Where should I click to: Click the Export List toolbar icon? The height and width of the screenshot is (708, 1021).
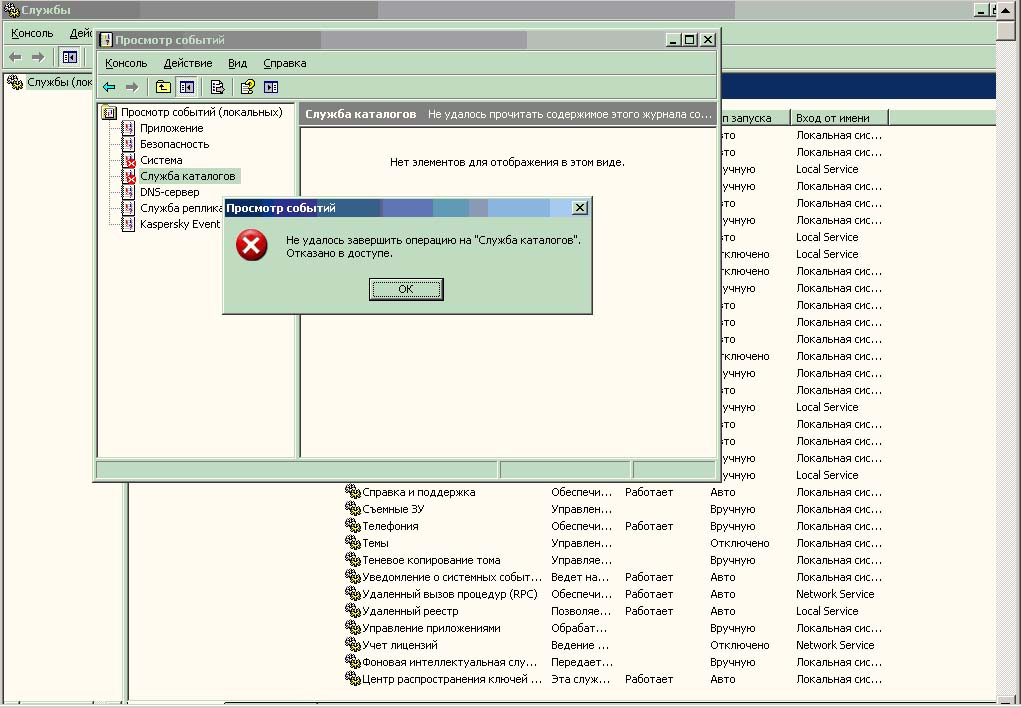coord(217,87)
